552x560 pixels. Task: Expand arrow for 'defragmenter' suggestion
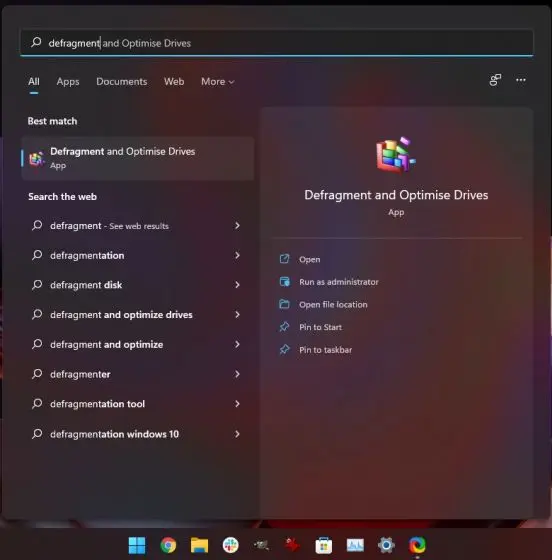237,374
